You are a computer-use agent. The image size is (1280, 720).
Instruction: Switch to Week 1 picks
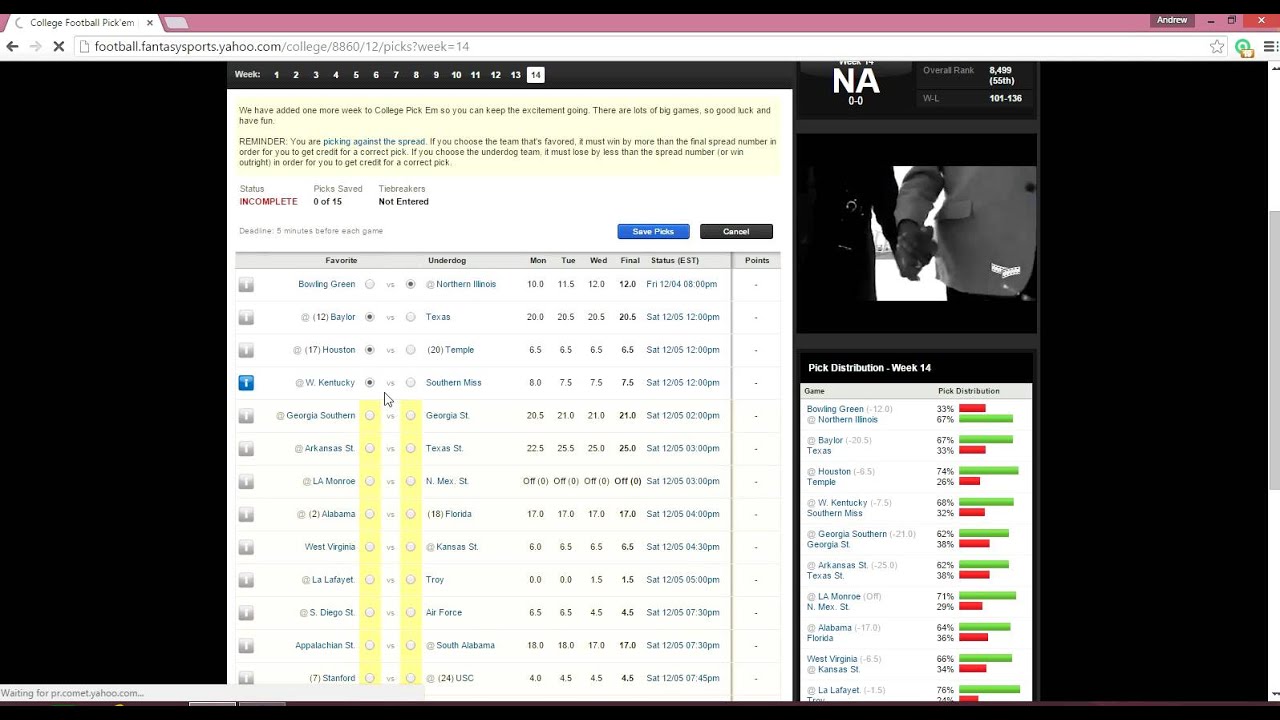(x=276, y=75)
